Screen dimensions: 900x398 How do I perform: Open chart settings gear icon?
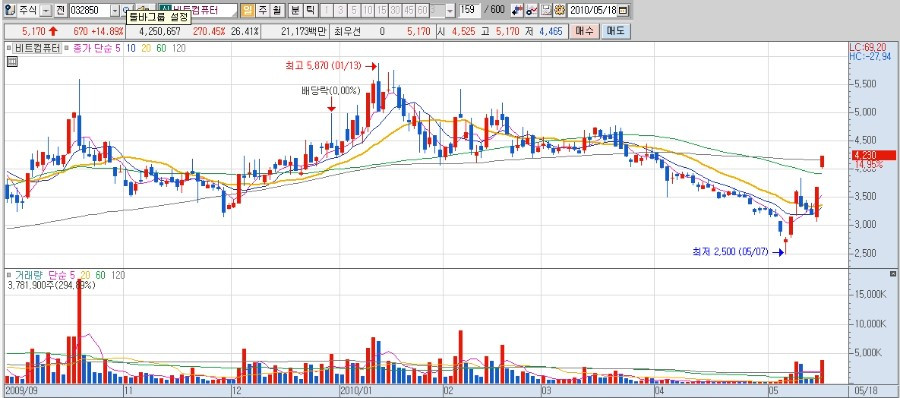(x=559, y=10)
